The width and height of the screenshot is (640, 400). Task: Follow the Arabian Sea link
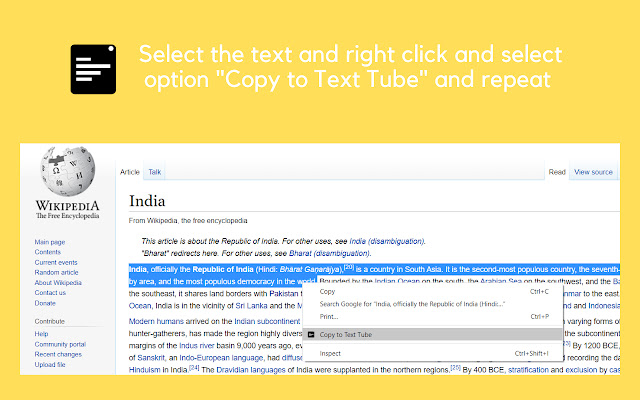501,281
